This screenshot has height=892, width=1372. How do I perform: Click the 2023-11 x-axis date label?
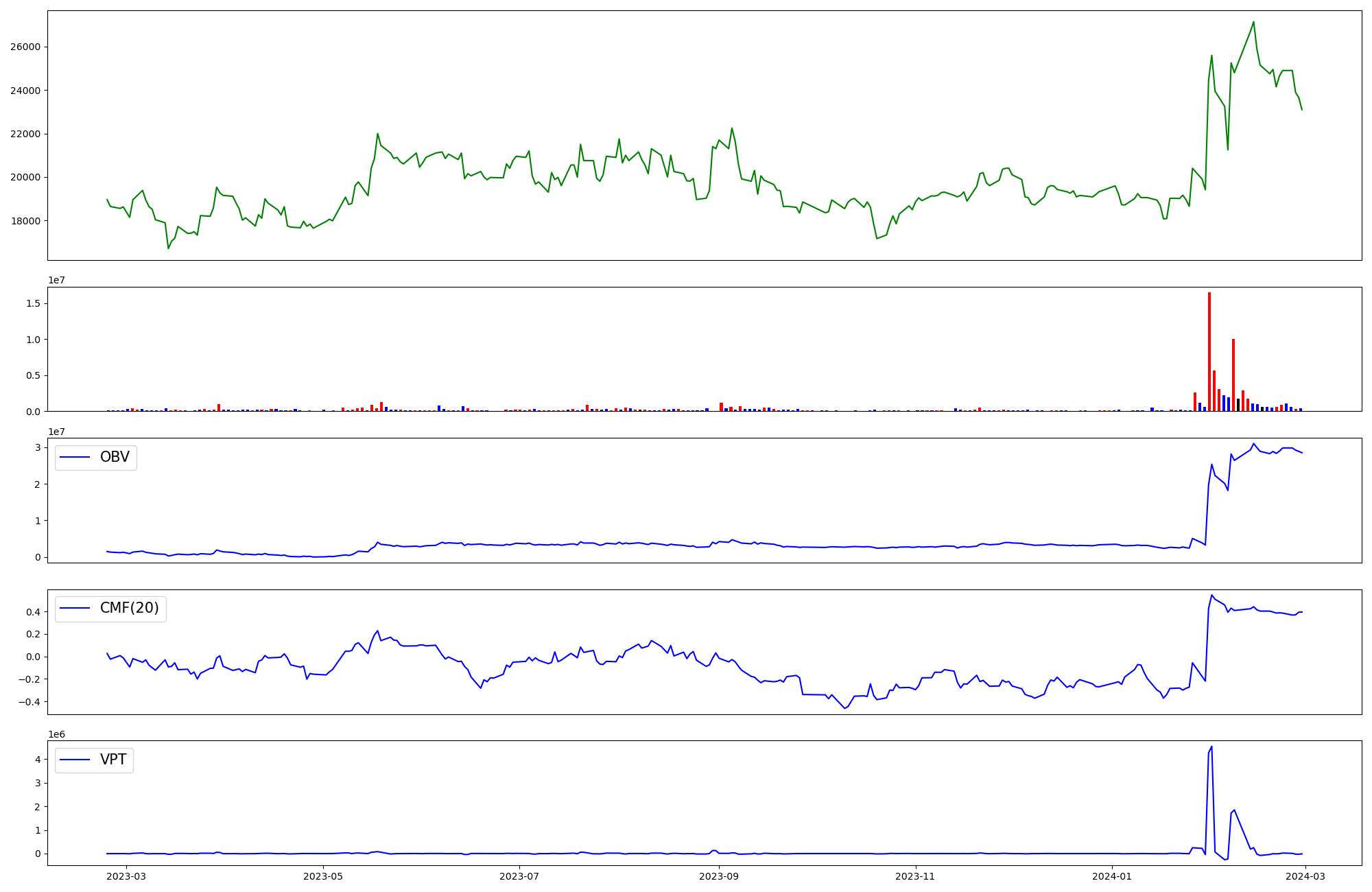pyautogui.click(x=916, y=876)
